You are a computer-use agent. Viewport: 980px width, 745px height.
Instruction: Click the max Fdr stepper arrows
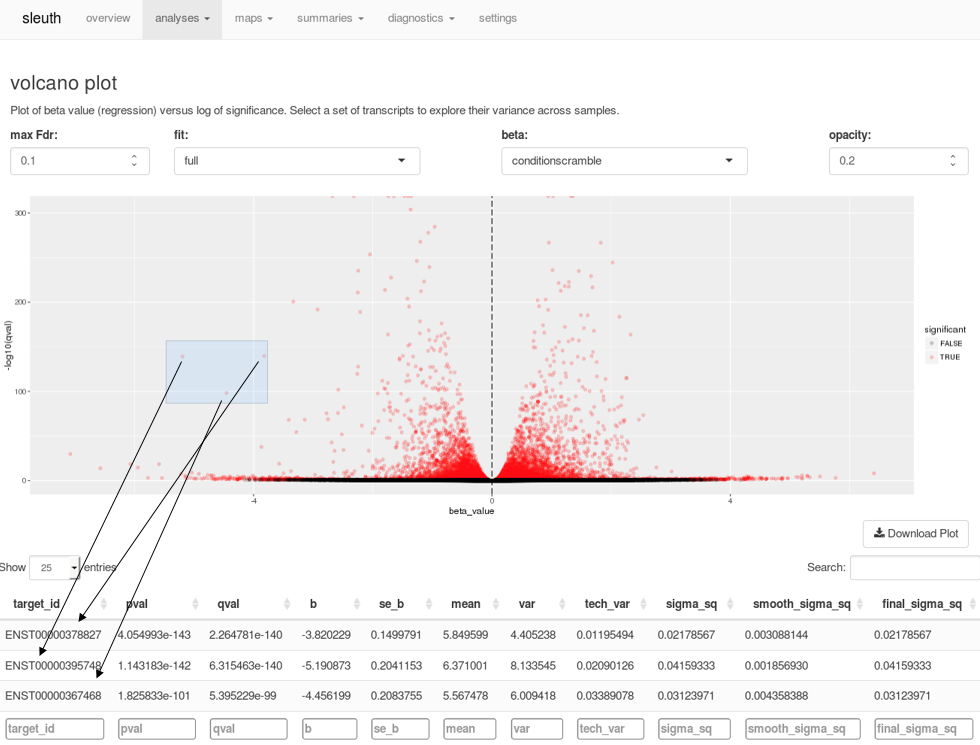(x=134, y=161)
